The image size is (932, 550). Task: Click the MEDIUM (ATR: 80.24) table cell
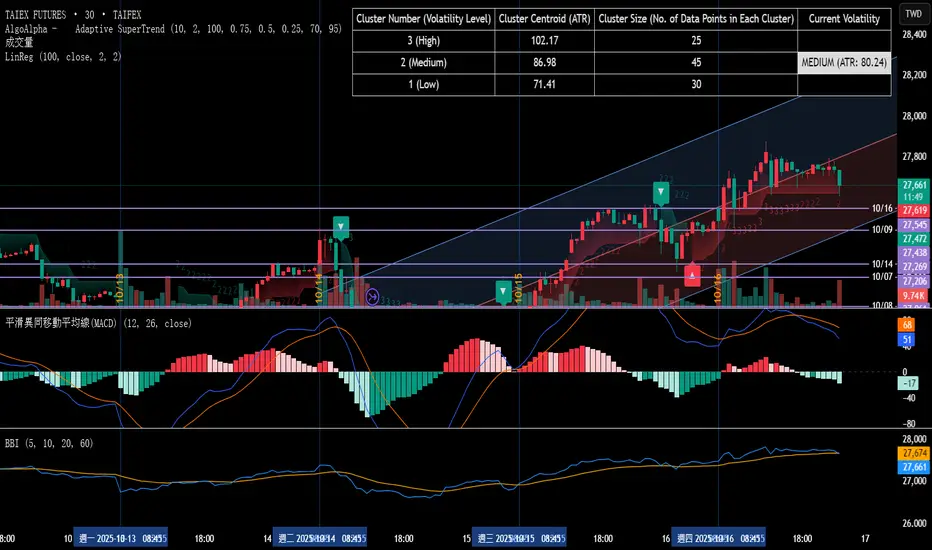(x=844, y=62)
